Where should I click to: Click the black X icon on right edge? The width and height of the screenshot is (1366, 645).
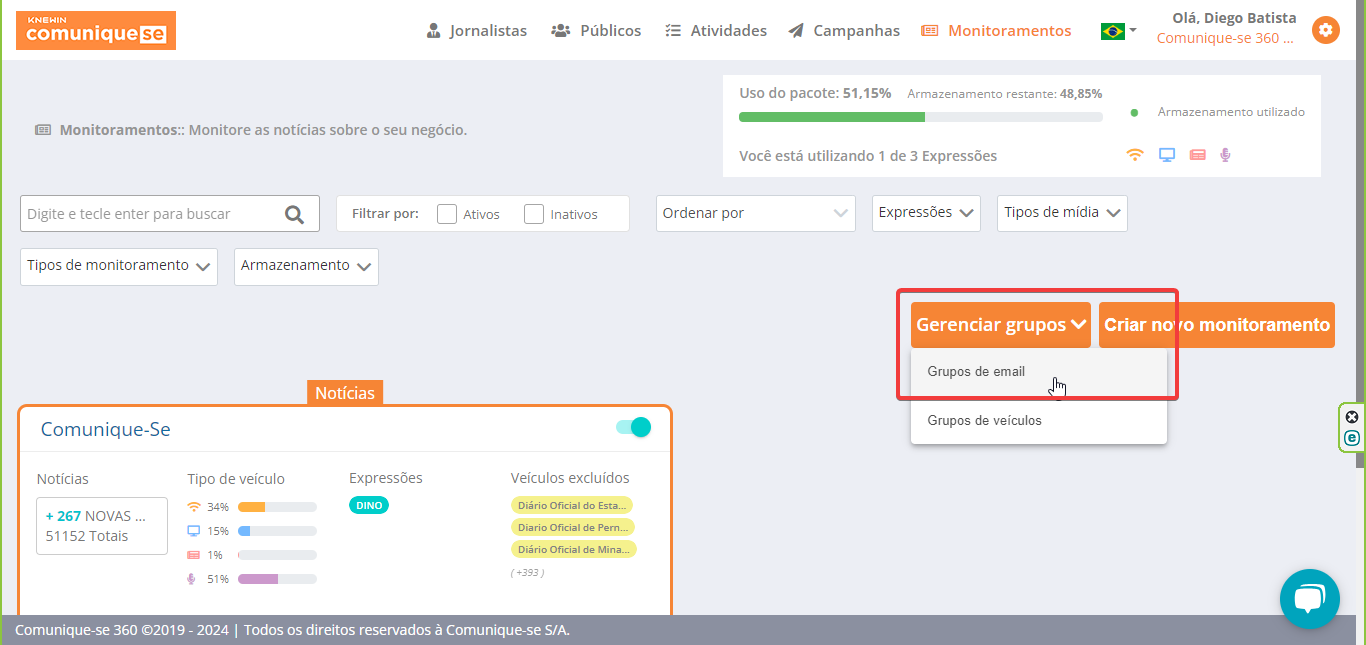(1352, 417)
